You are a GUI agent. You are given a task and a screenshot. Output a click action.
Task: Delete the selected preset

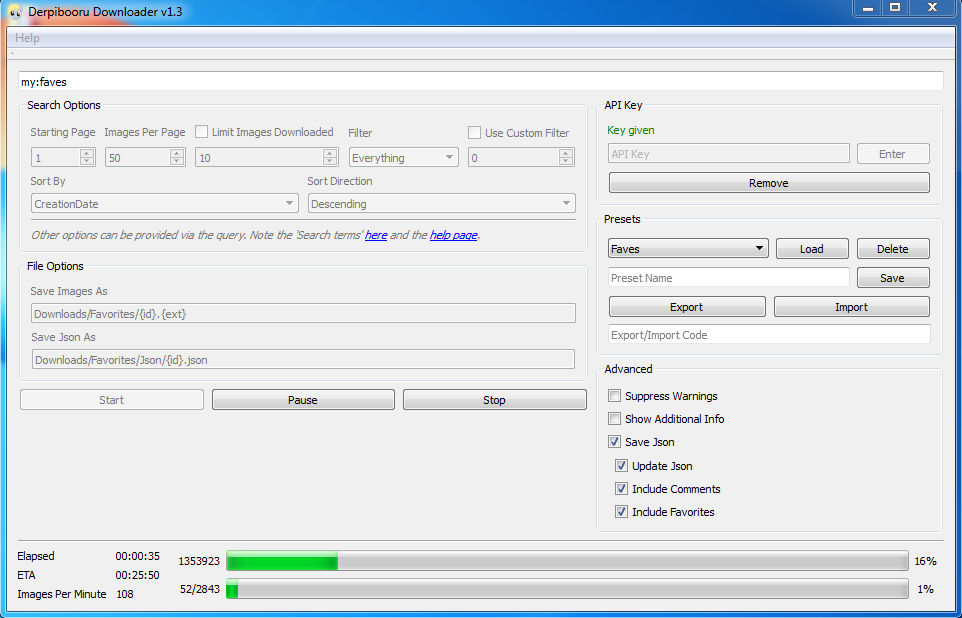click(893, 249)
